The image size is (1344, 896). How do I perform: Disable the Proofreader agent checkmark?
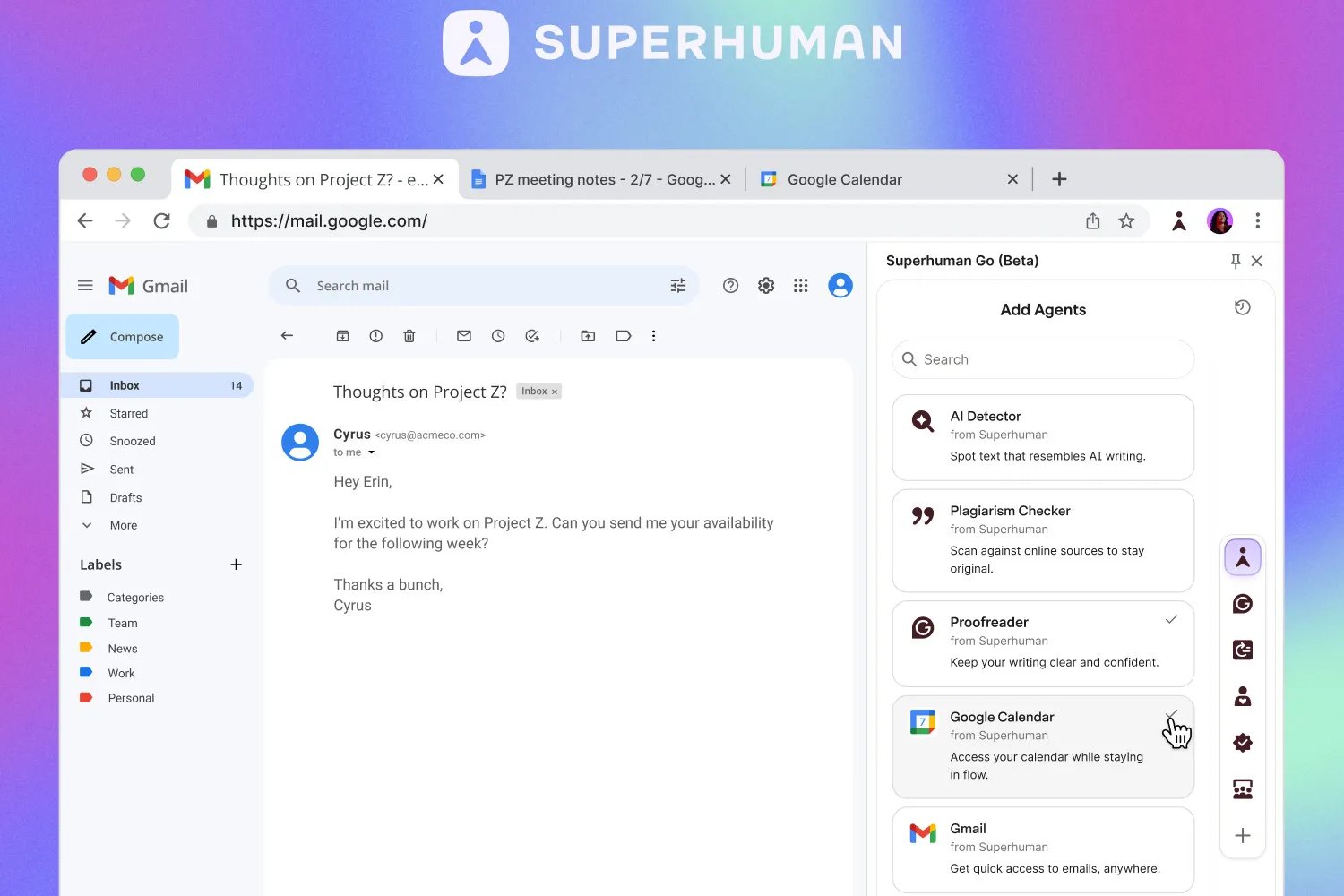tap(1171, 618)
